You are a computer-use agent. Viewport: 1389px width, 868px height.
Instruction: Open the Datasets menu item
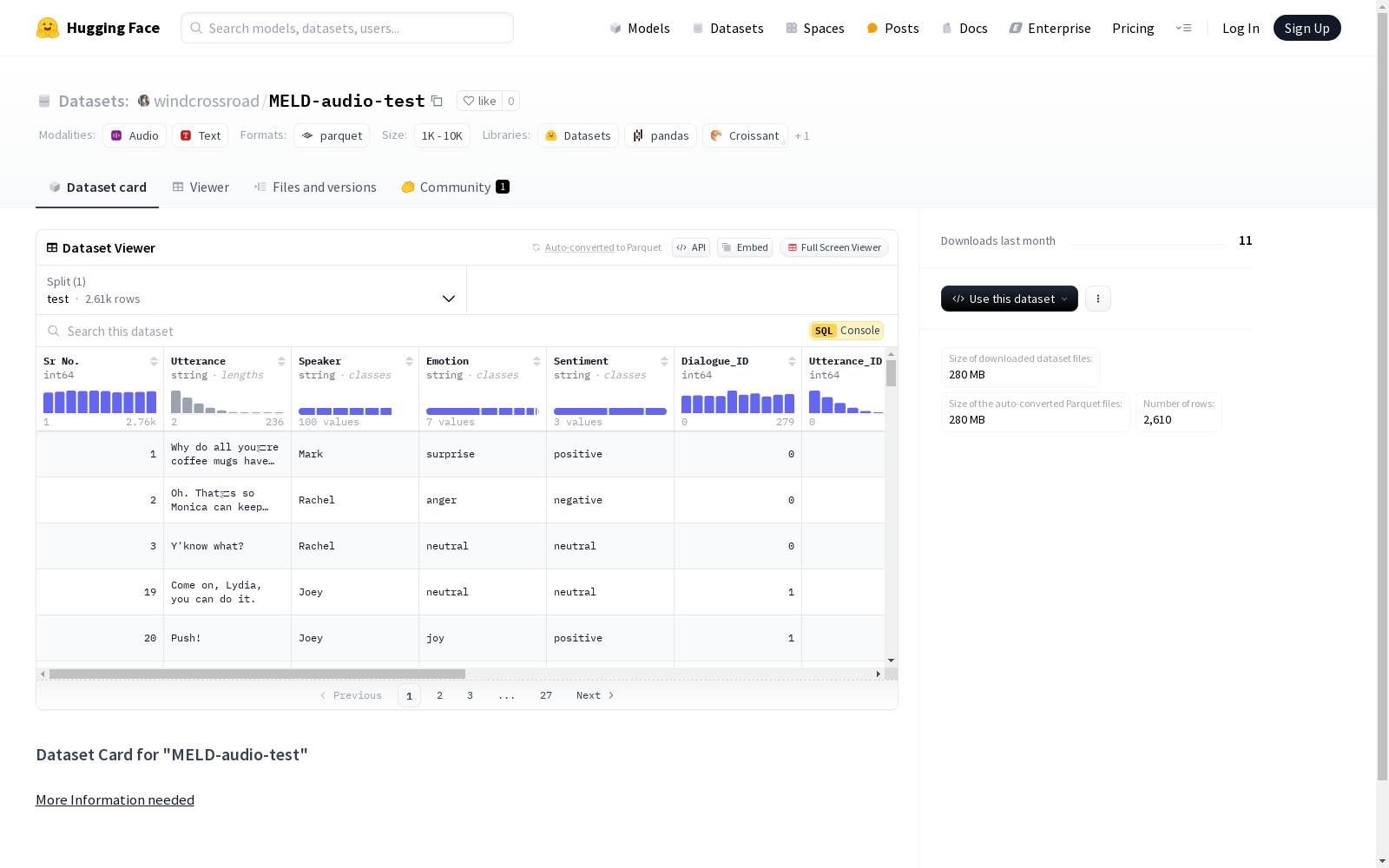[727, 28]
